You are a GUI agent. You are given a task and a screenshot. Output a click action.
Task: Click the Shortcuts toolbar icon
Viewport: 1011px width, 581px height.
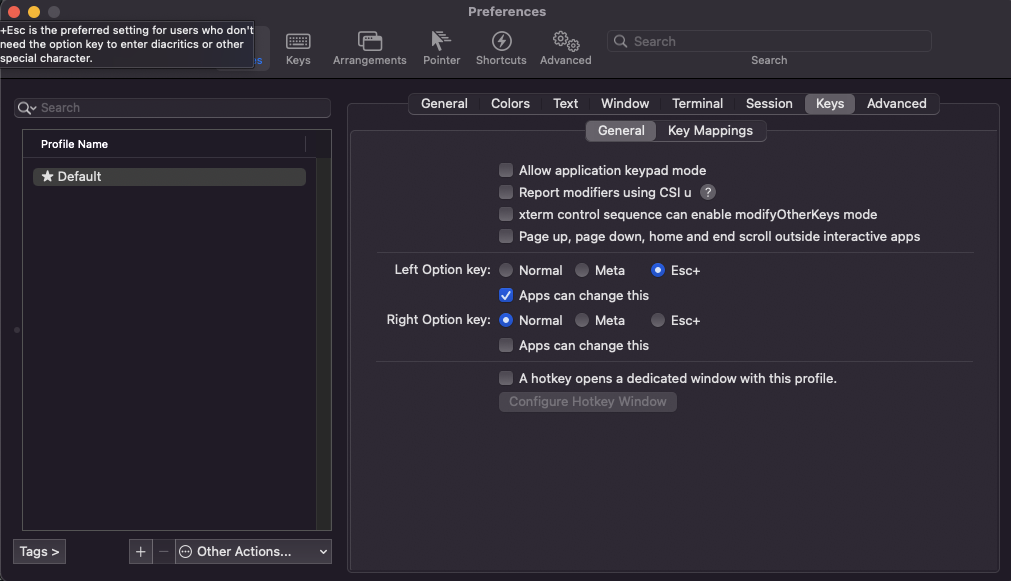pyautogui.click(x=500, y=46)
